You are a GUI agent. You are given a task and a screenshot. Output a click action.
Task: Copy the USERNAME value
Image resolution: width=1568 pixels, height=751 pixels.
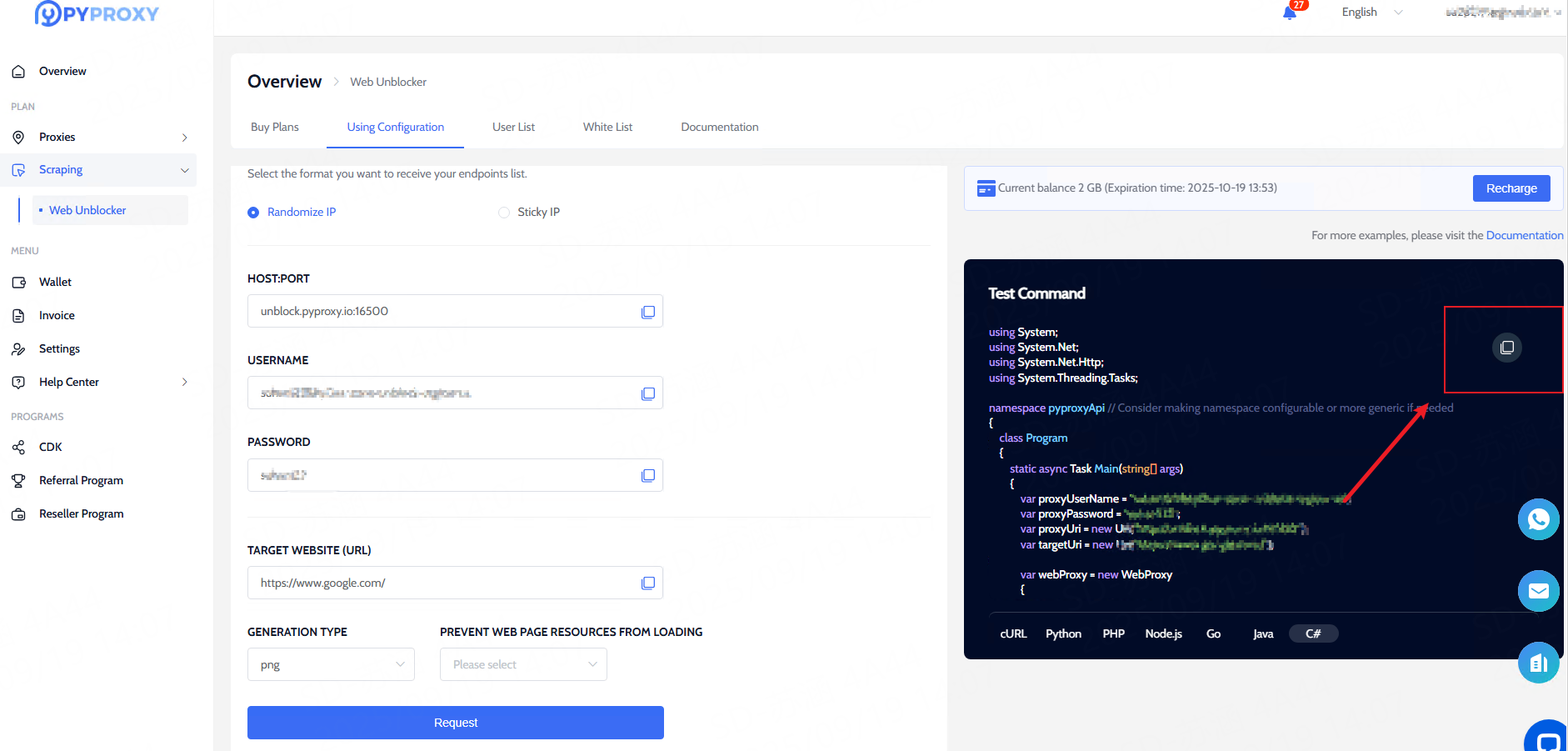647,393
